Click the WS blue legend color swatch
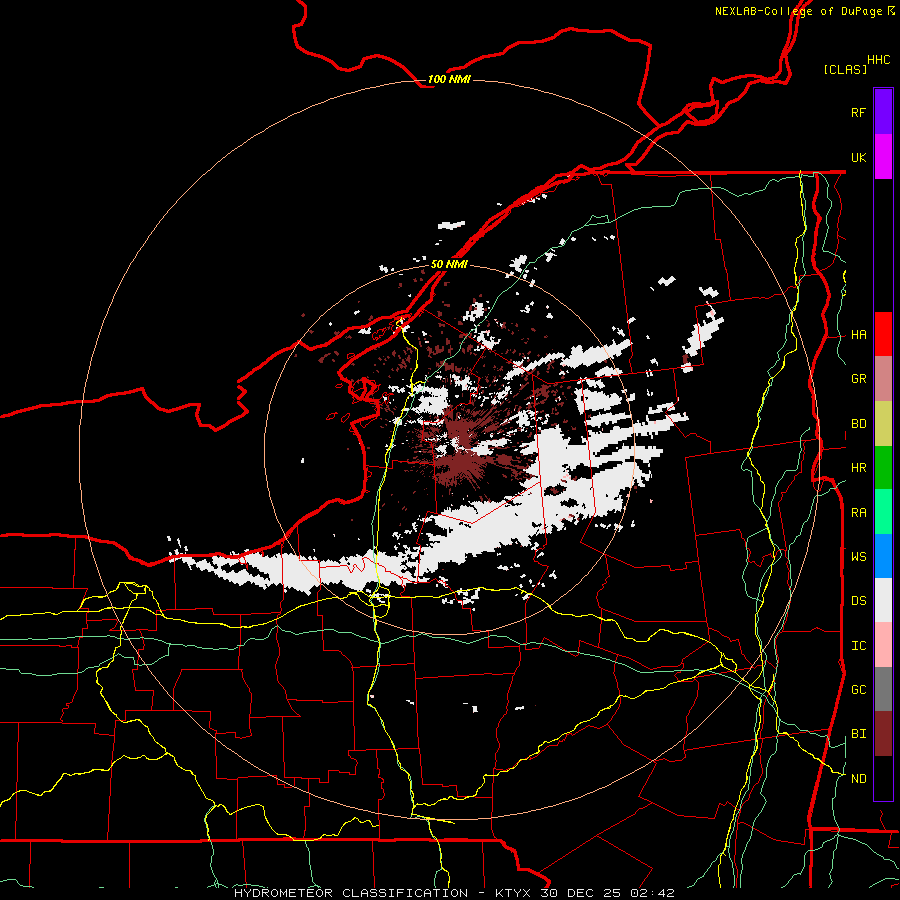The image size is (900, 900). 883,556
